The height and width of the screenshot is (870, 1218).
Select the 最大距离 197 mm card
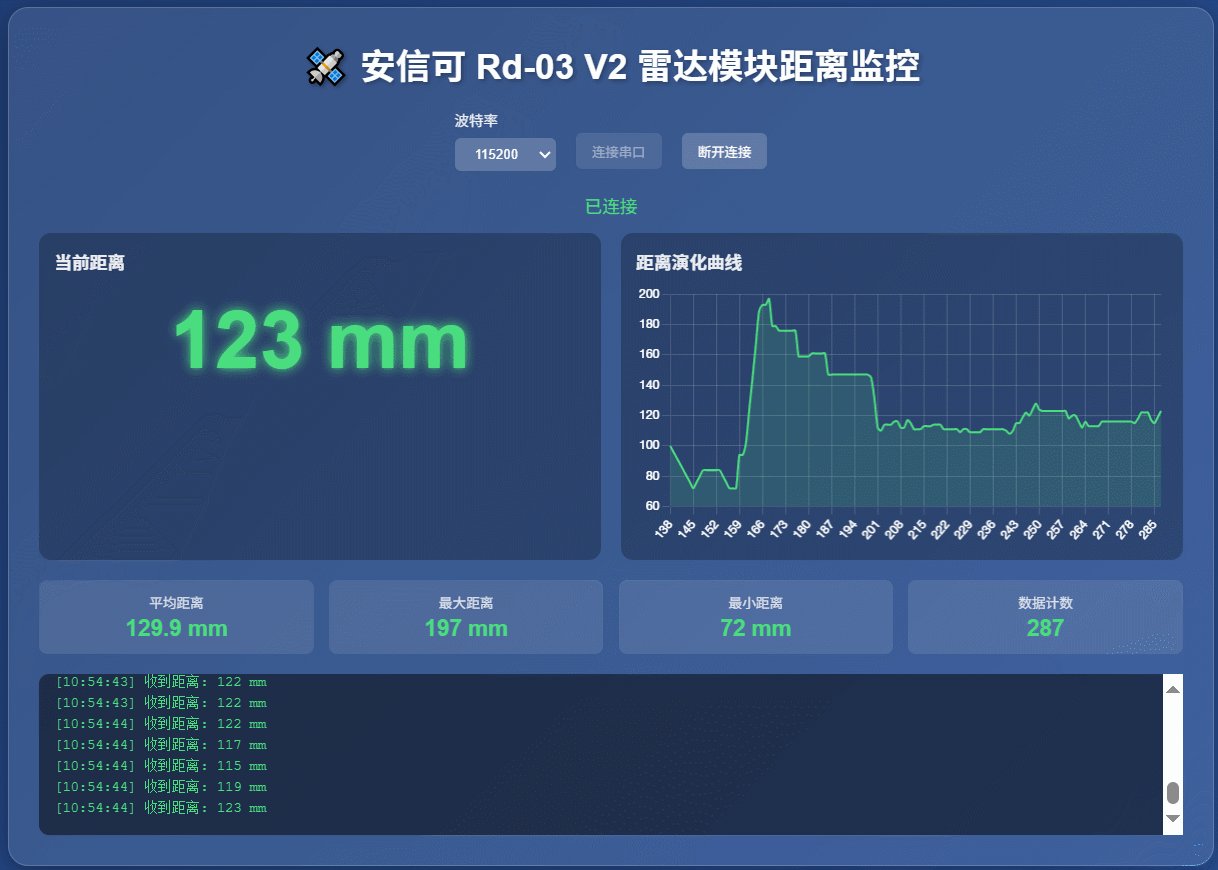(x=465, y=617)
